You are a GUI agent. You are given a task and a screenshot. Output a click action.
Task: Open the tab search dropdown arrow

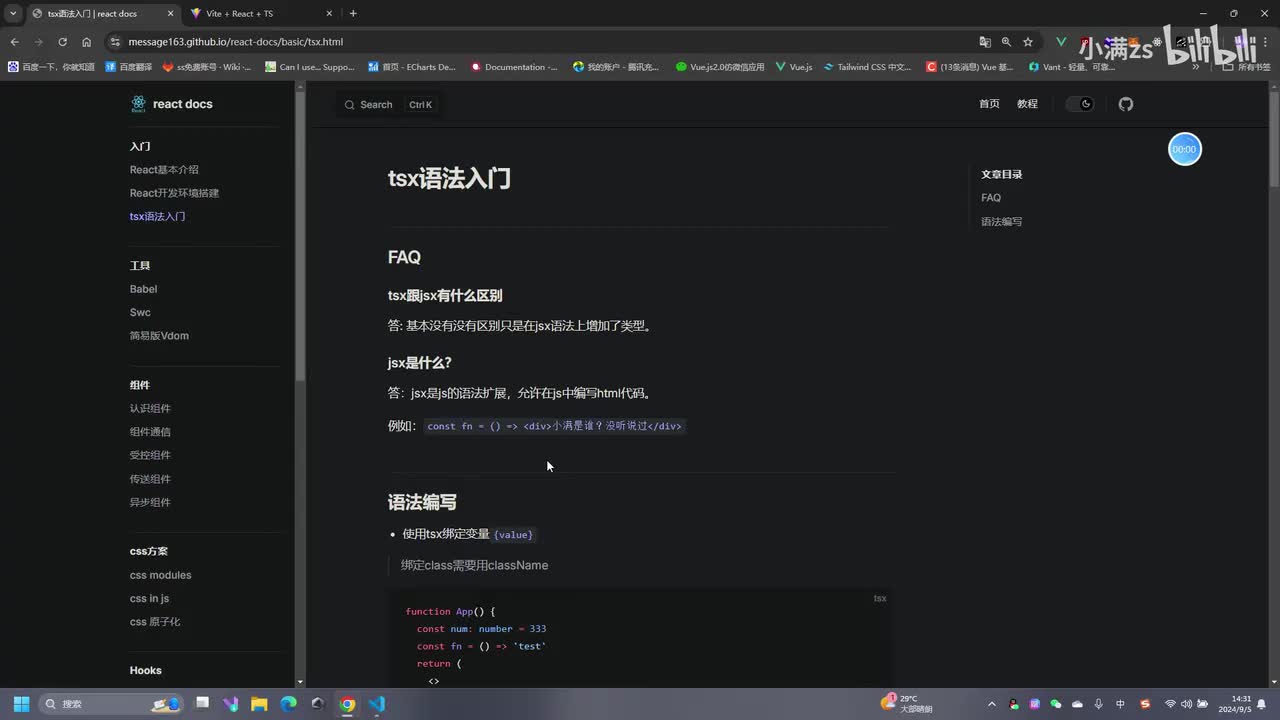point(12,13)
